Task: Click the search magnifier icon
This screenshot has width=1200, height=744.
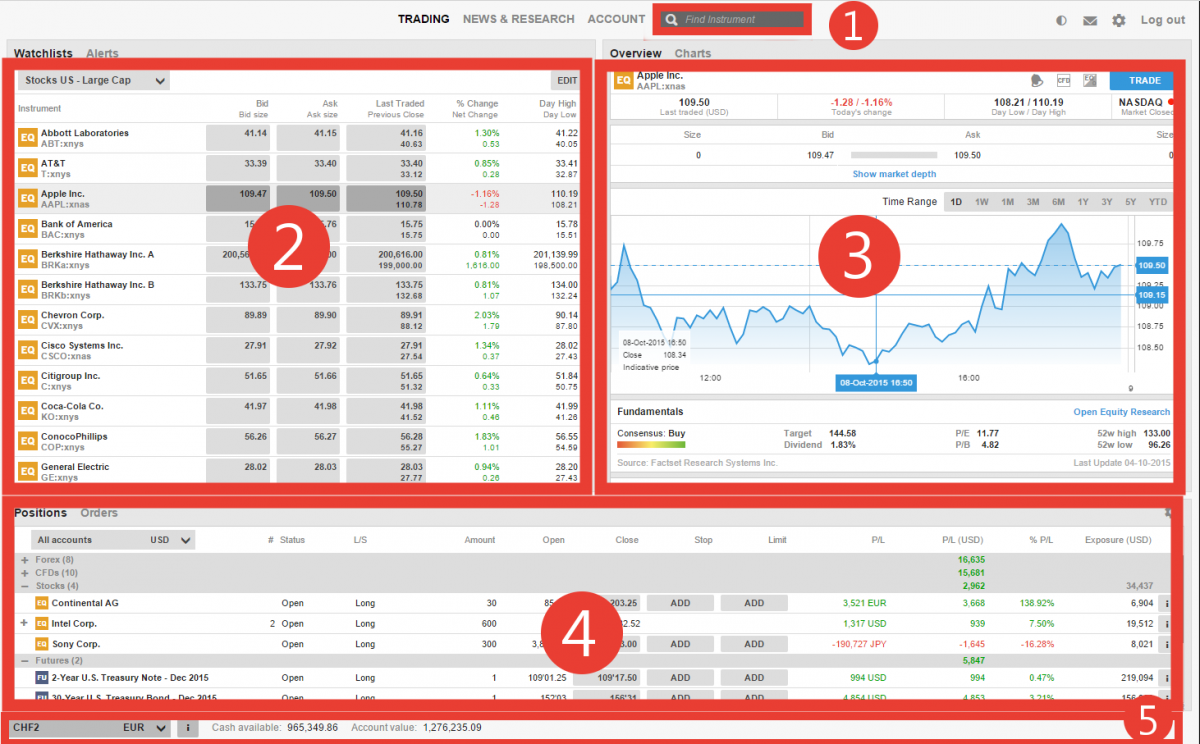Action: coord(672,19)
